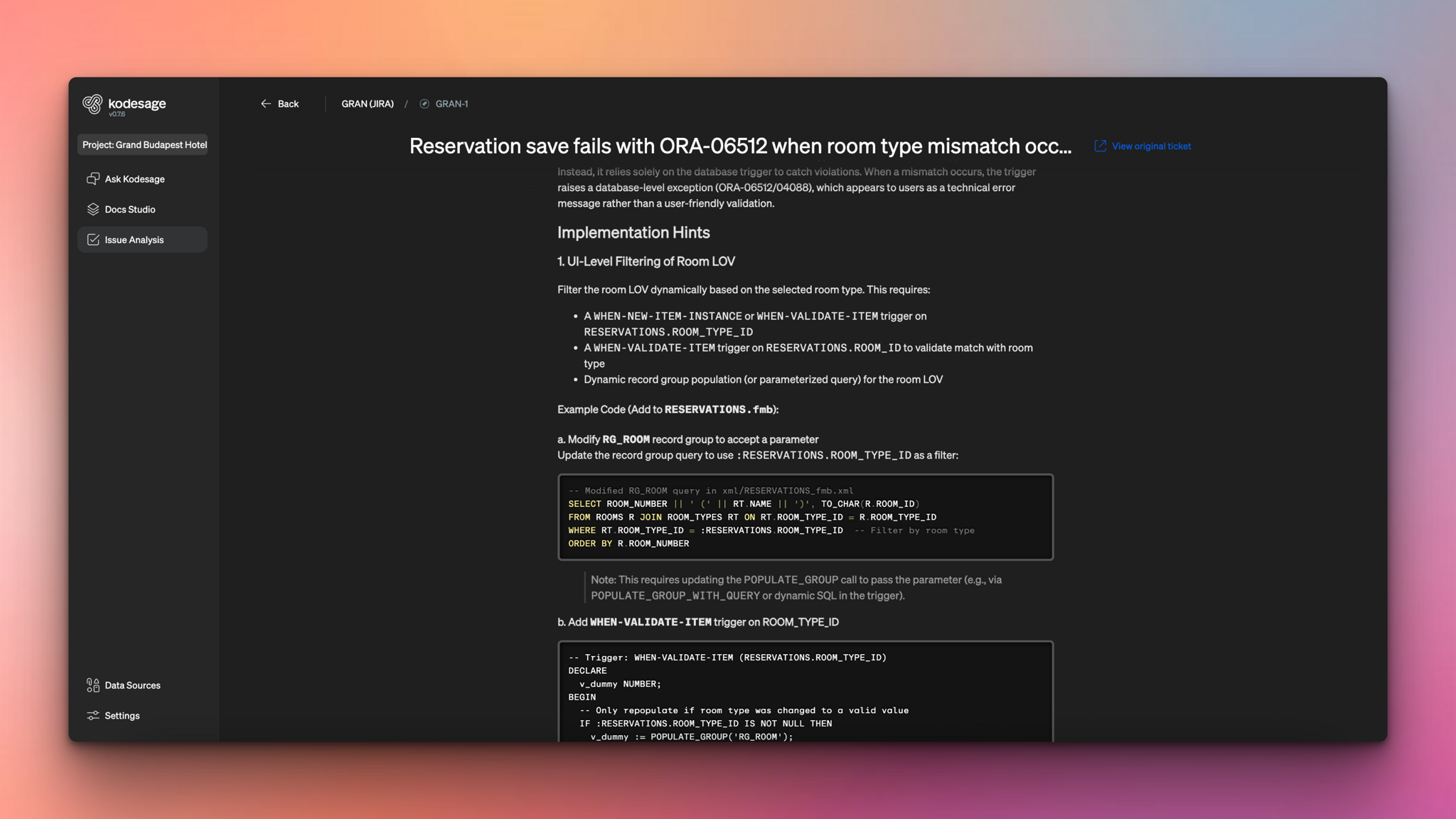Open the Docs Studio layers icon
The image size is (1456, 819).
[93, 209]
